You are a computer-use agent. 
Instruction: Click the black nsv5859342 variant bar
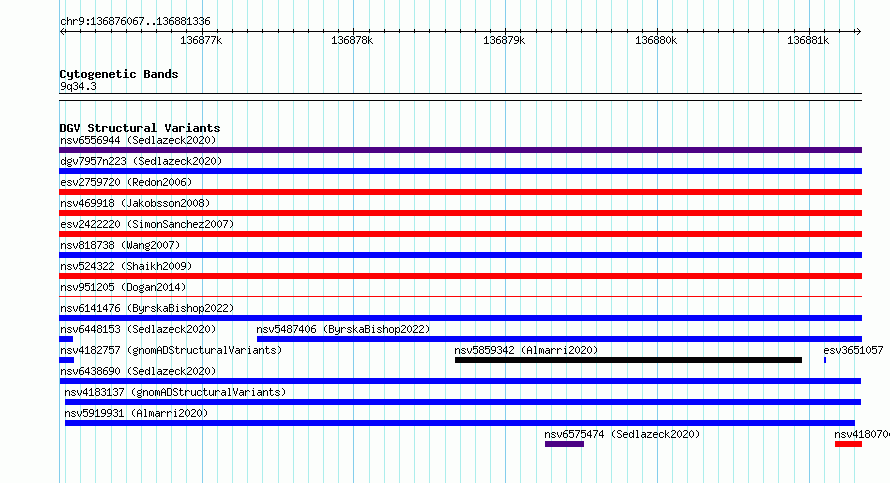click(628, 360)
